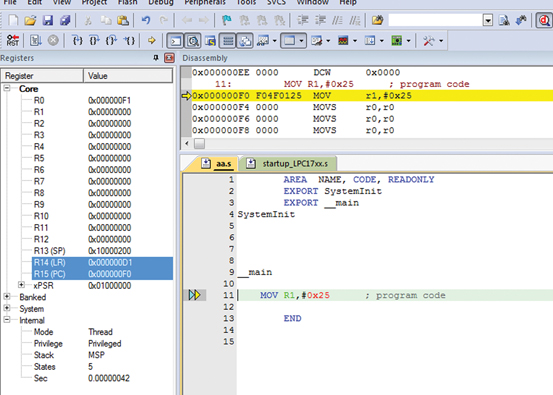This screenshot has width=553, height=395.
Task: Switch to the startup_LPC17xx.s tab
Action: 288,164
